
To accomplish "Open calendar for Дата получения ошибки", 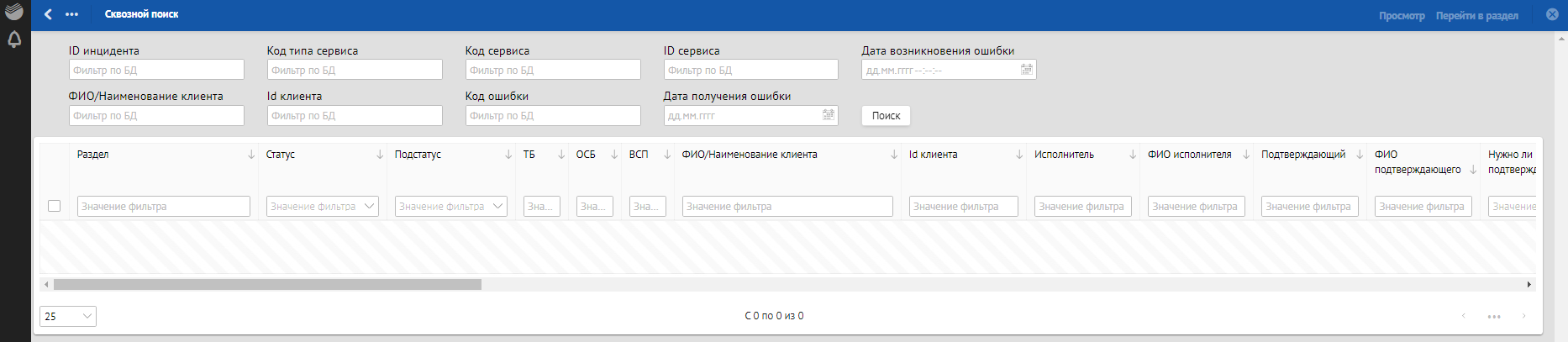I will (x=828, y=115).
